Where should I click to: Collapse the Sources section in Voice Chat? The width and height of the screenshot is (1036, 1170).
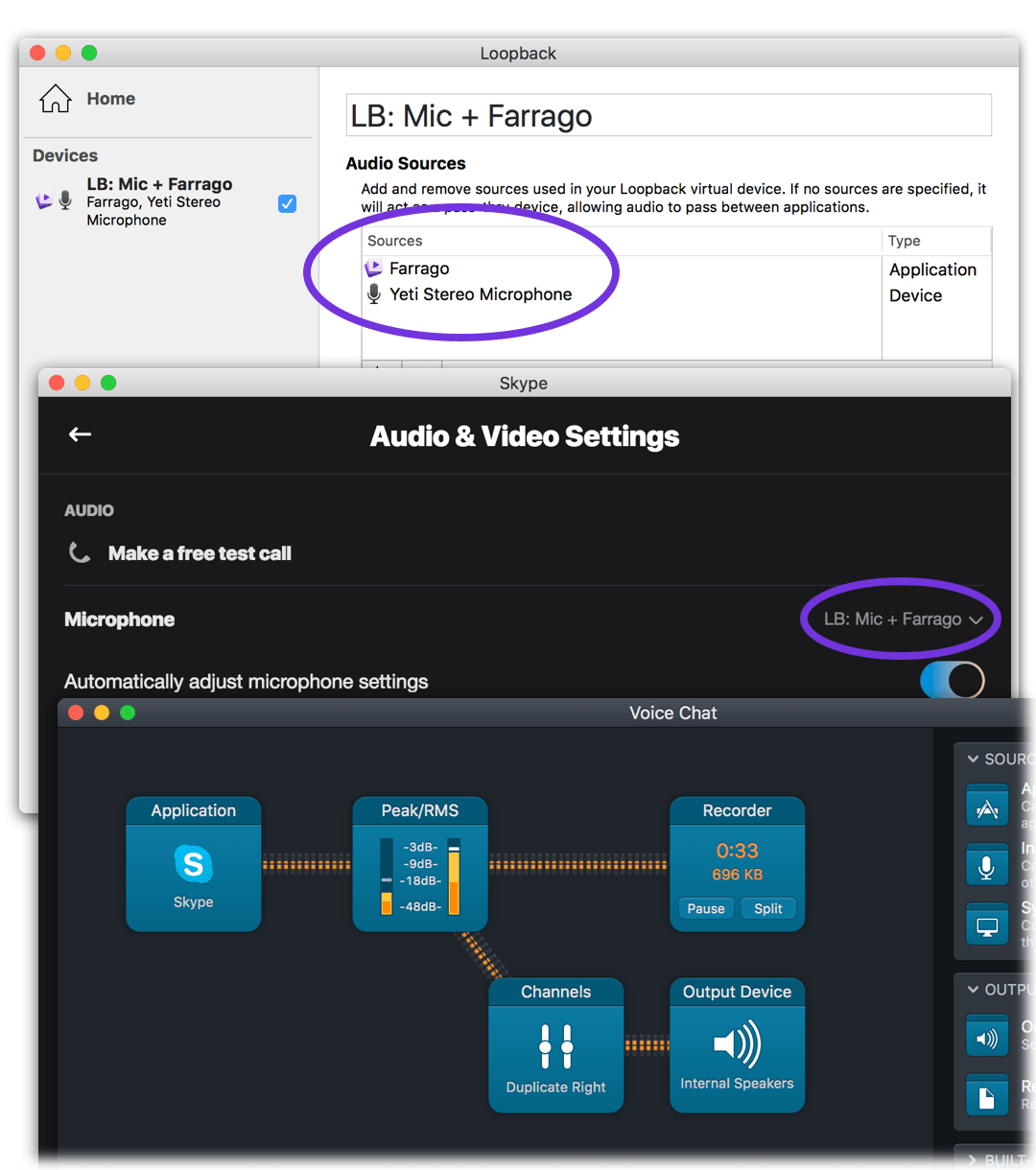coord(973,760)
